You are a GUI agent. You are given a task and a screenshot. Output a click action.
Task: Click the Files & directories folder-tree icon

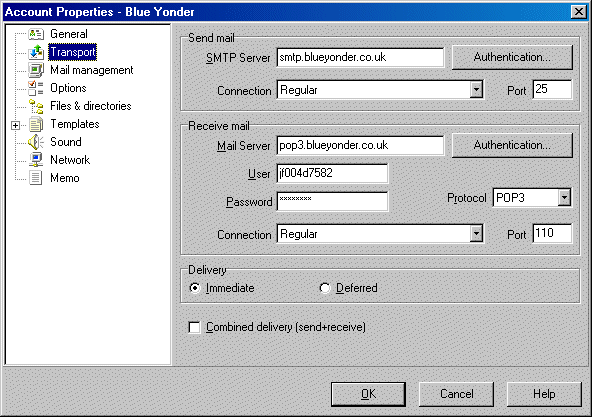[36, 106]
